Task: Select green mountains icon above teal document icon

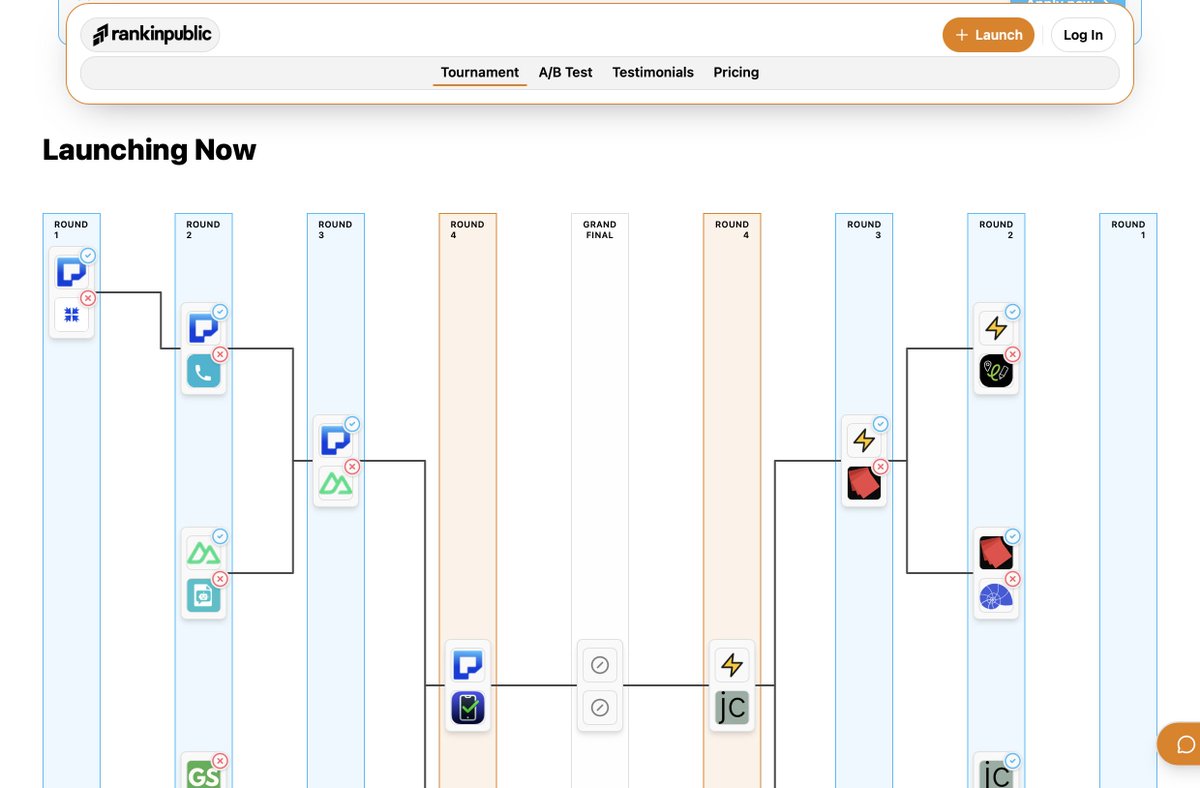Action: 203,553
